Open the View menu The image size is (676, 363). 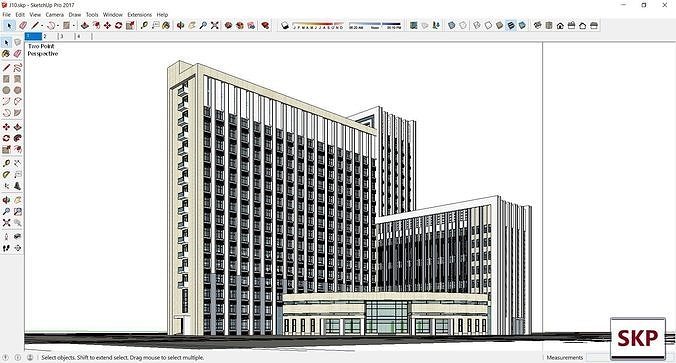(35, 15)
